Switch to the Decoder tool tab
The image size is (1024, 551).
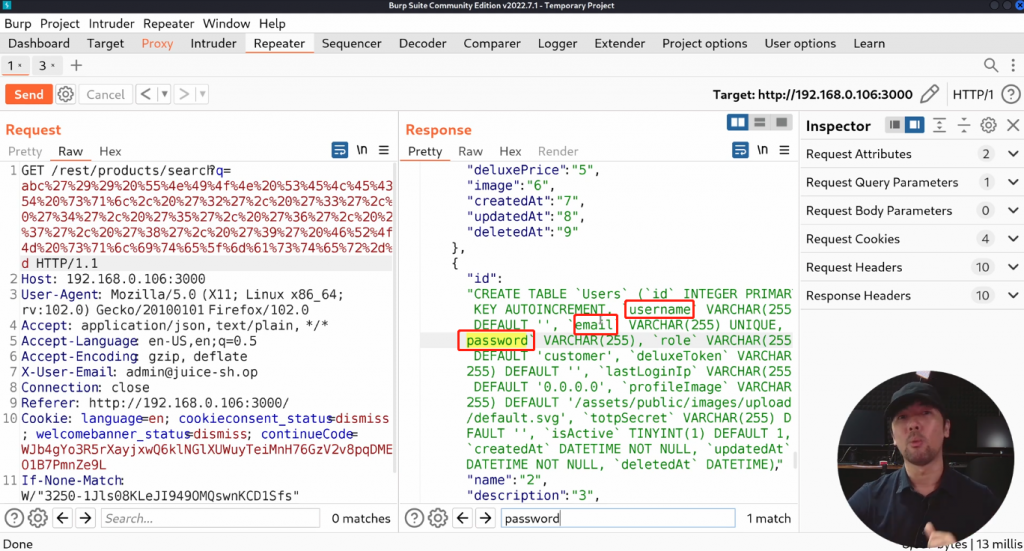click(x=423, y=44)
